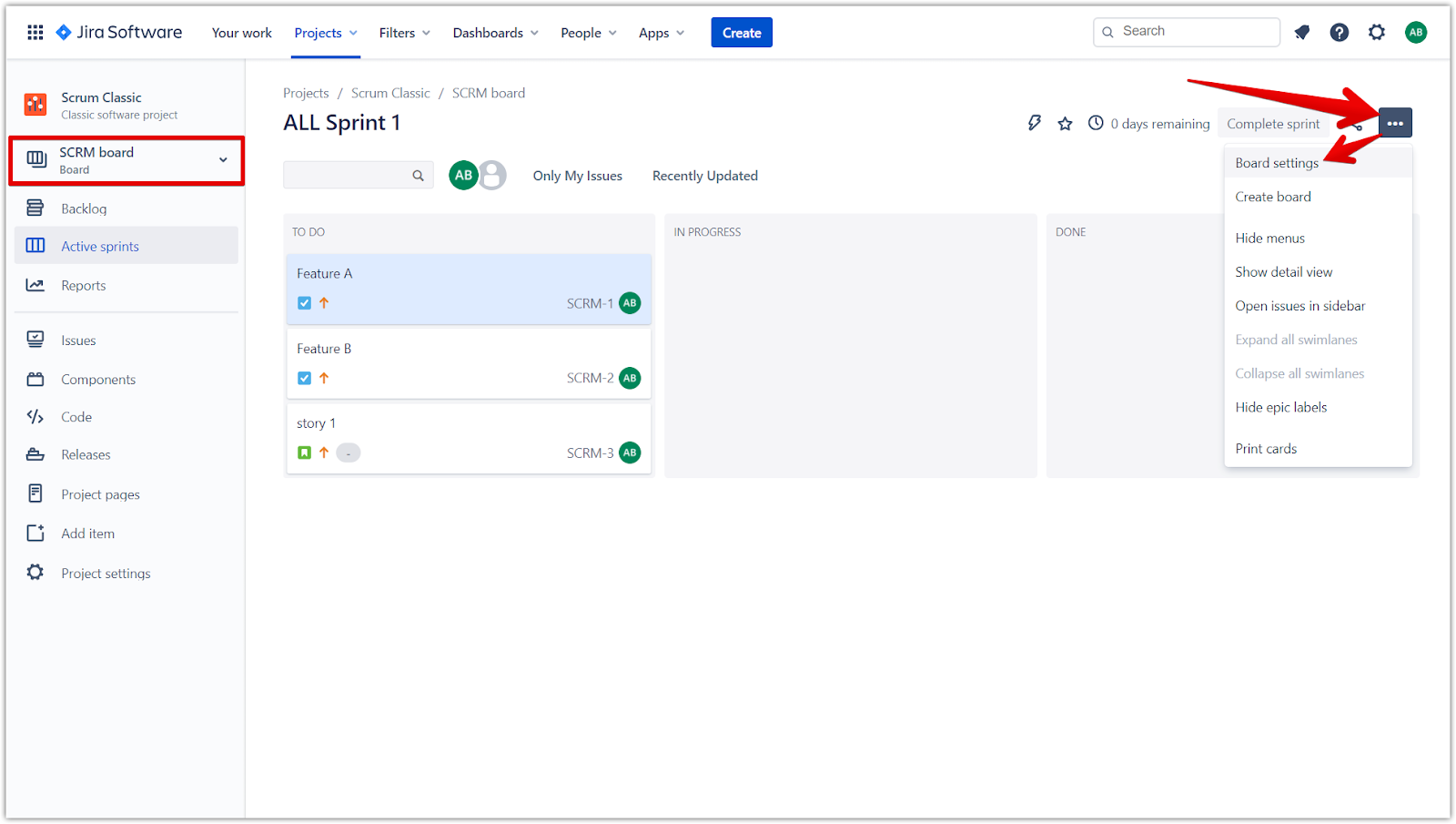Expand the SCRM board switcher dropdown
1456x824 pixels.
point(223,160)
